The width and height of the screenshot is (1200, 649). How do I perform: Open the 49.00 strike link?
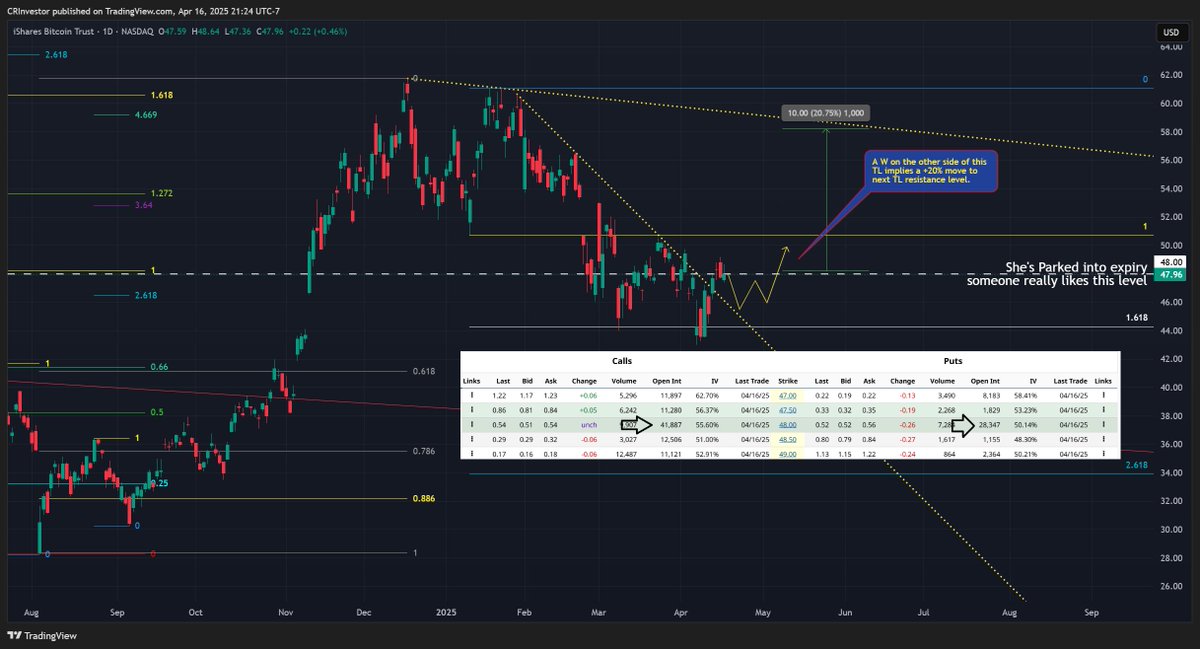coord(787,453)
